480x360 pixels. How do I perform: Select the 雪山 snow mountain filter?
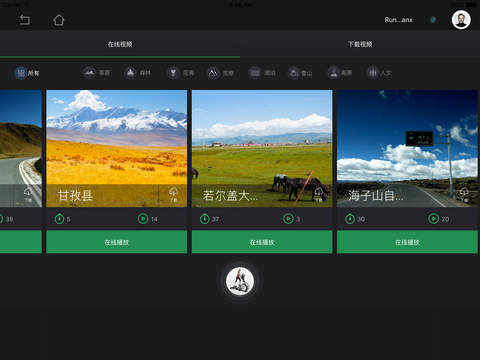[x=300, y=73]
